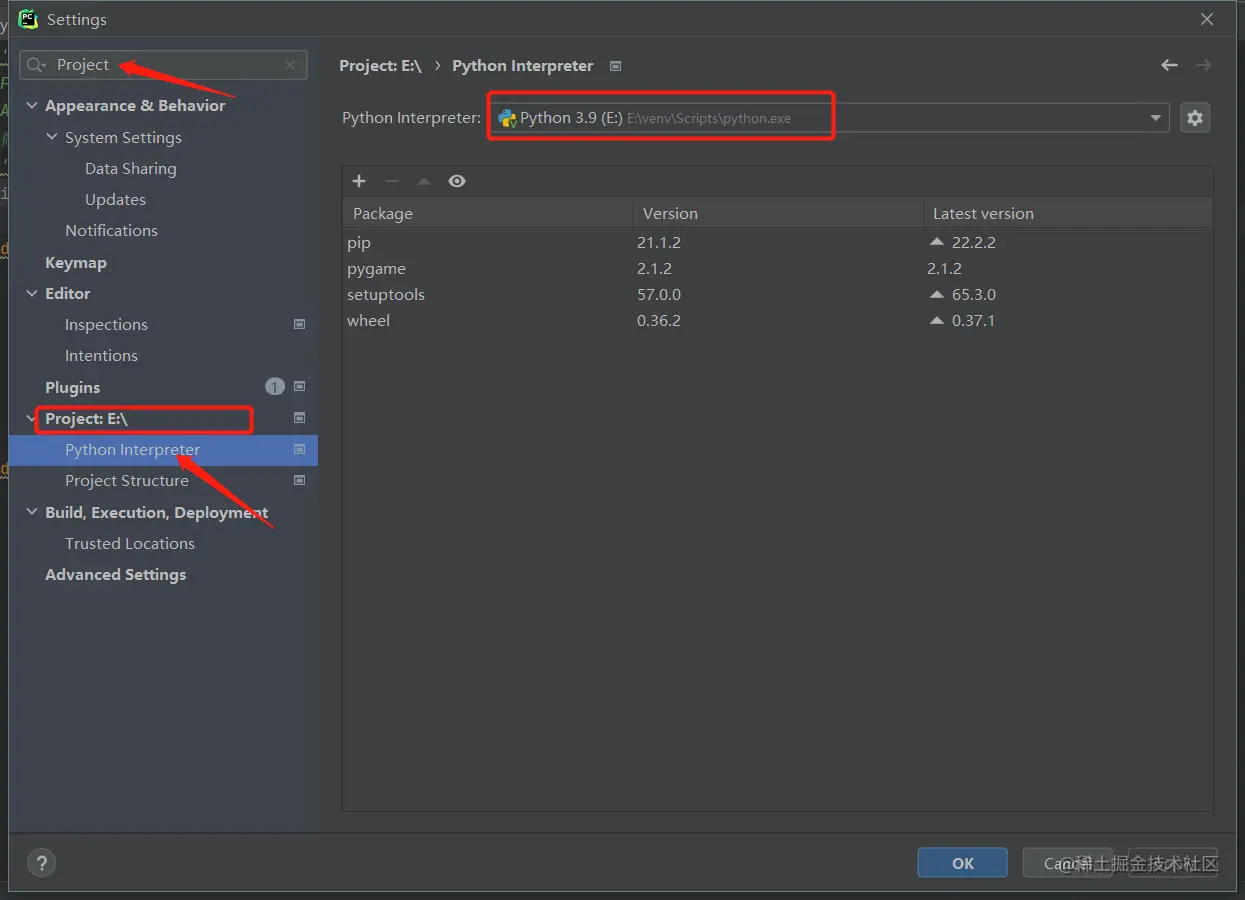Click the Plugins update count badge
Screen dimensions: 1245x900
(x=275, y=386)
